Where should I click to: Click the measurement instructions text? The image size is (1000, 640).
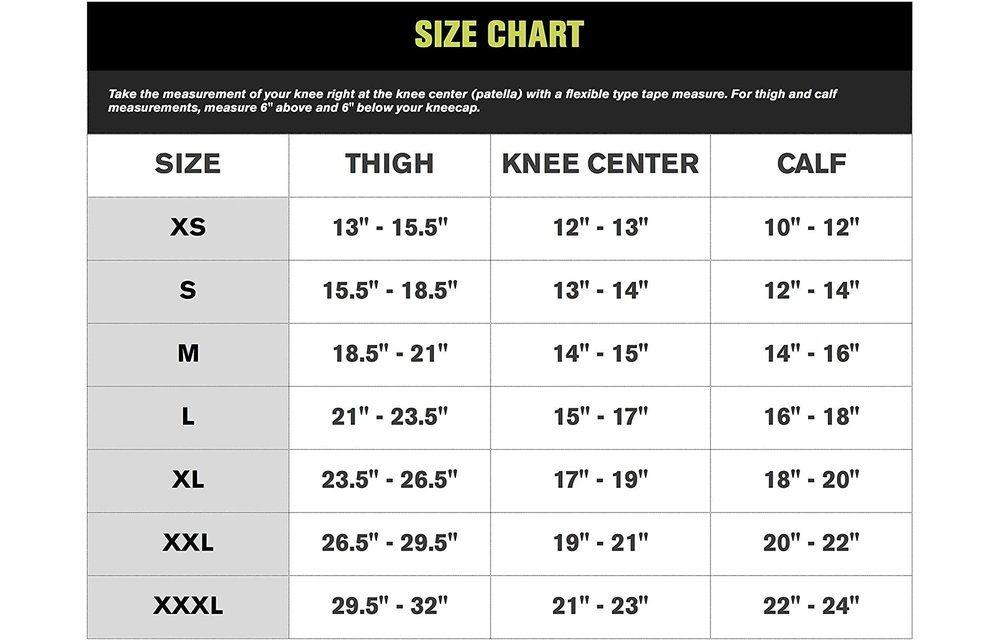pyautogui.click(x=472, y=101)
